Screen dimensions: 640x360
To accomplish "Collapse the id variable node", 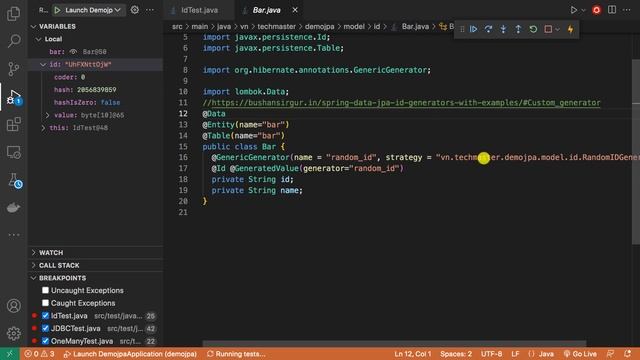I will [43, 64].
